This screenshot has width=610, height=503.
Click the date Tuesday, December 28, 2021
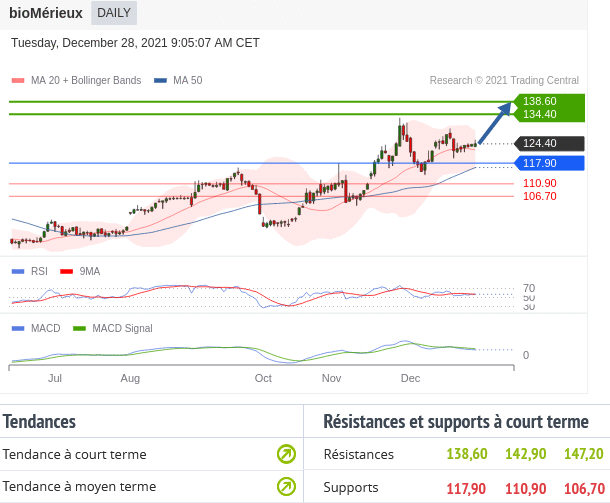pyautogui.click(x=89, y=42)
